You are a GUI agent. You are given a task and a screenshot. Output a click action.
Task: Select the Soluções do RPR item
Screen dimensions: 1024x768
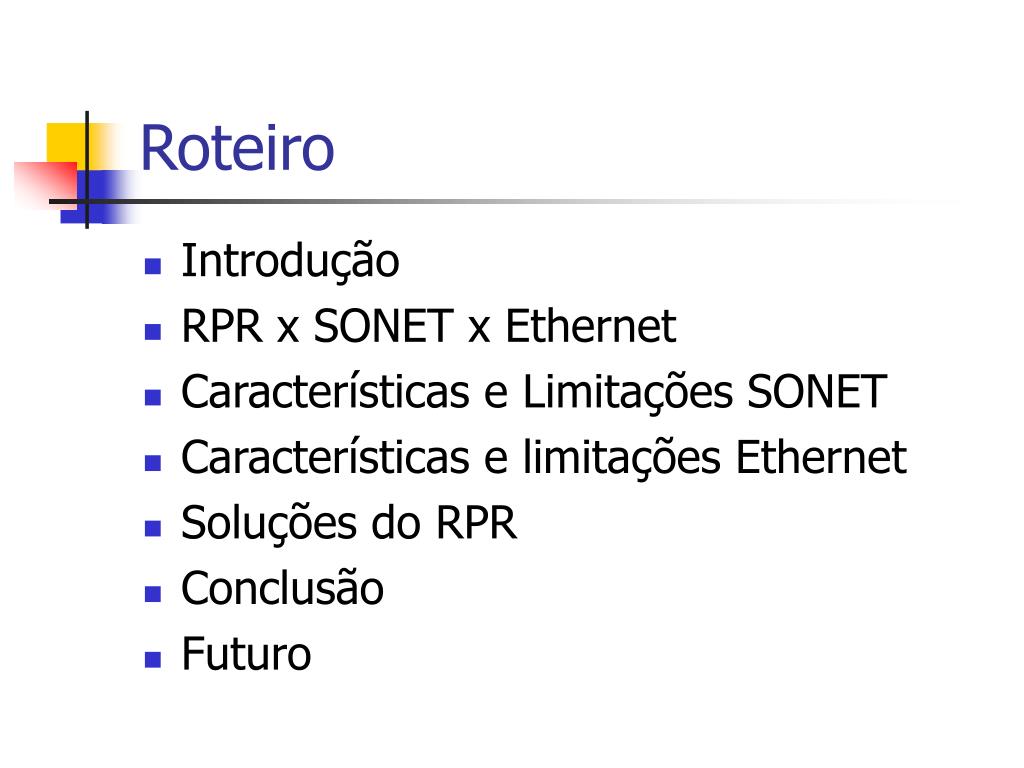click(349, 523)
